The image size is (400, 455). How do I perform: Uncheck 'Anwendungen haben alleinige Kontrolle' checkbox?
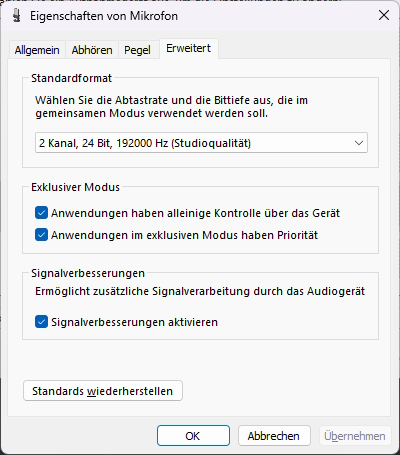(x=41, y=213)
